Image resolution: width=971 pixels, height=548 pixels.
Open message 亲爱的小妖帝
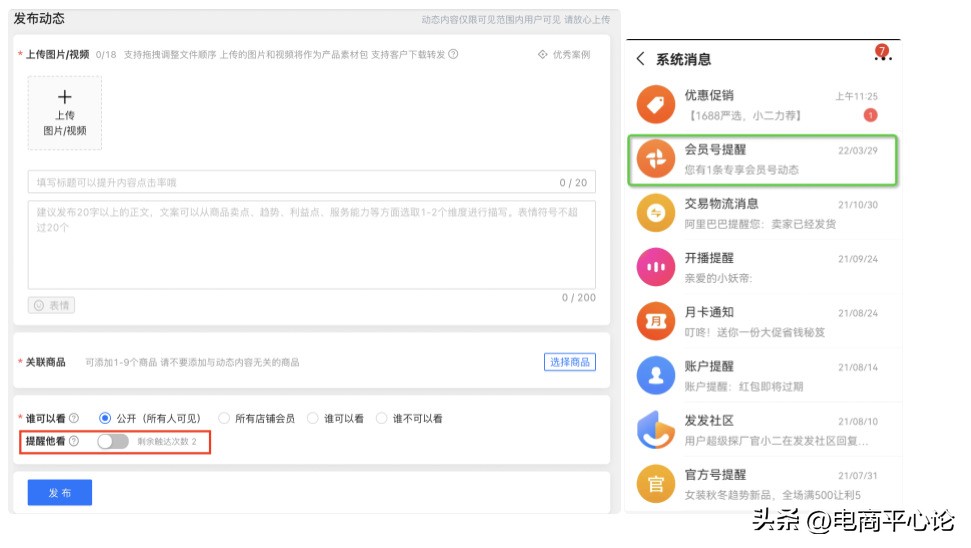pos(718,278)
